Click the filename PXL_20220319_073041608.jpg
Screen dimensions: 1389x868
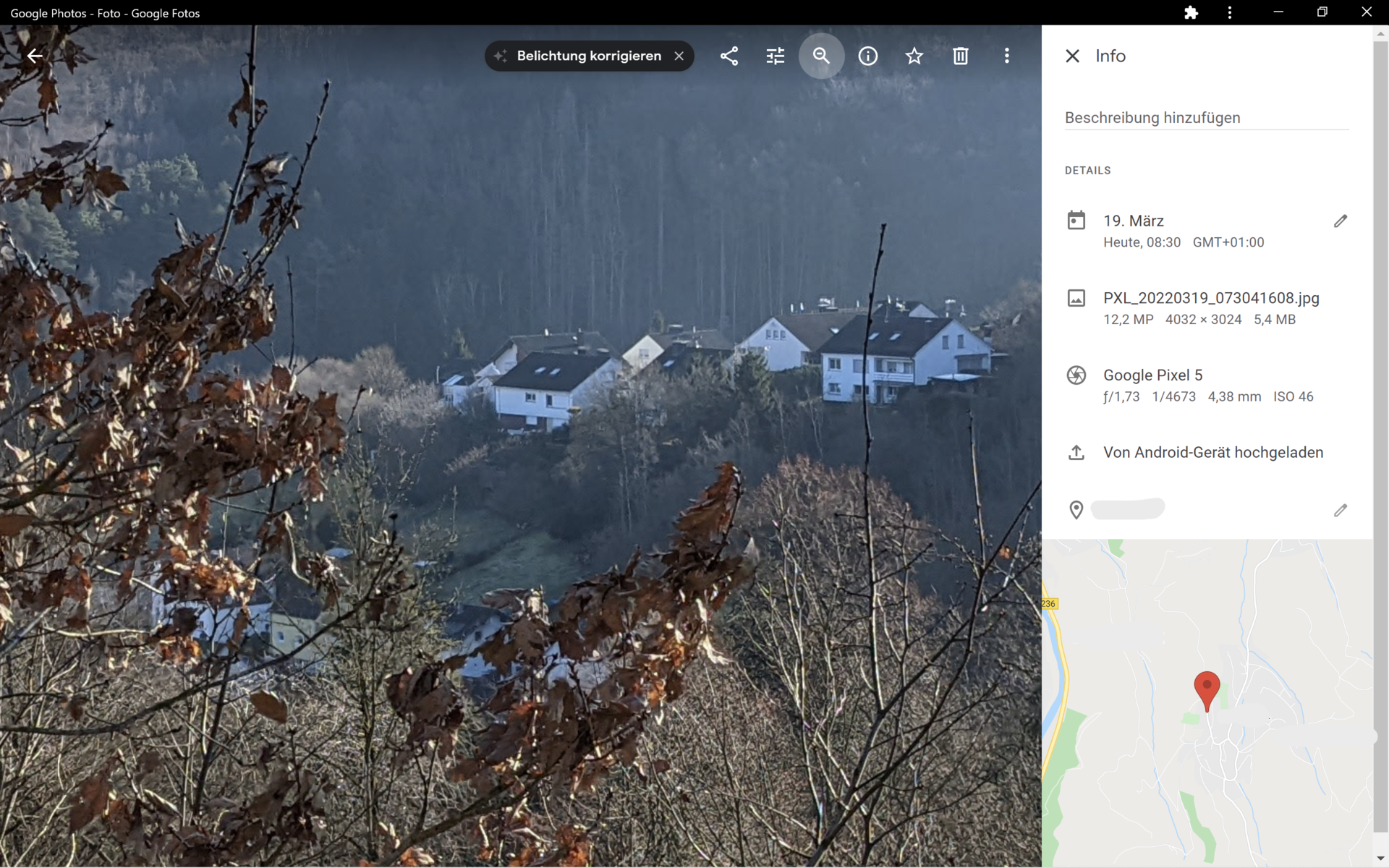tap(1211, 298)
